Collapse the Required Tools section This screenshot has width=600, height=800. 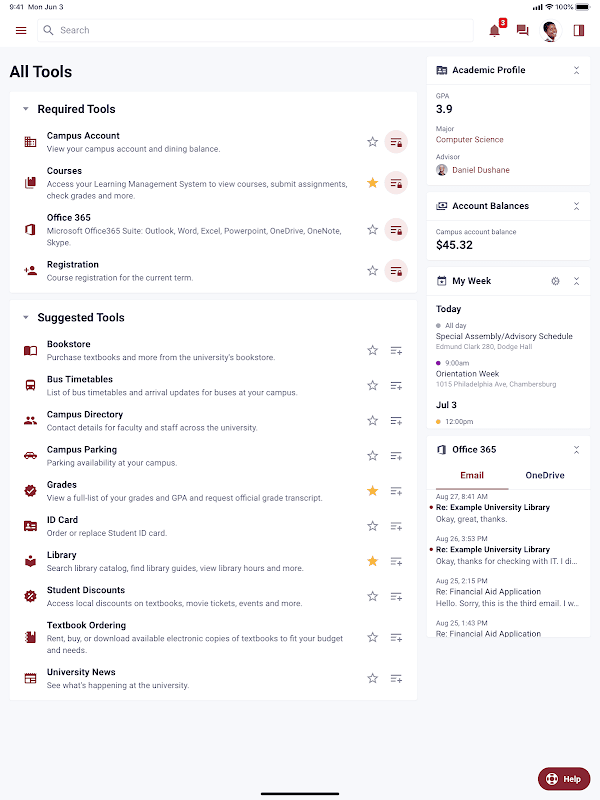[26, 109]
